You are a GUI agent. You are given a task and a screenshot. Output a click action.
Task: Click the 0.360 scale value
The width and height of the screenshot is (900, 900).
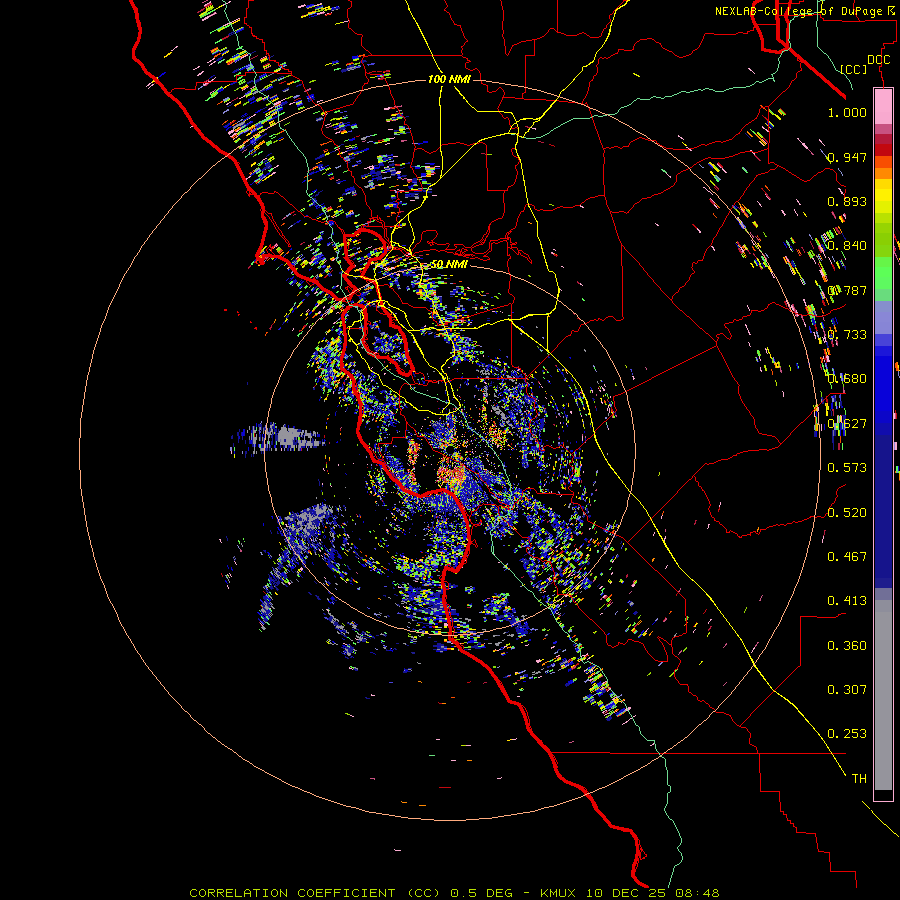click(x=847, y=646)
